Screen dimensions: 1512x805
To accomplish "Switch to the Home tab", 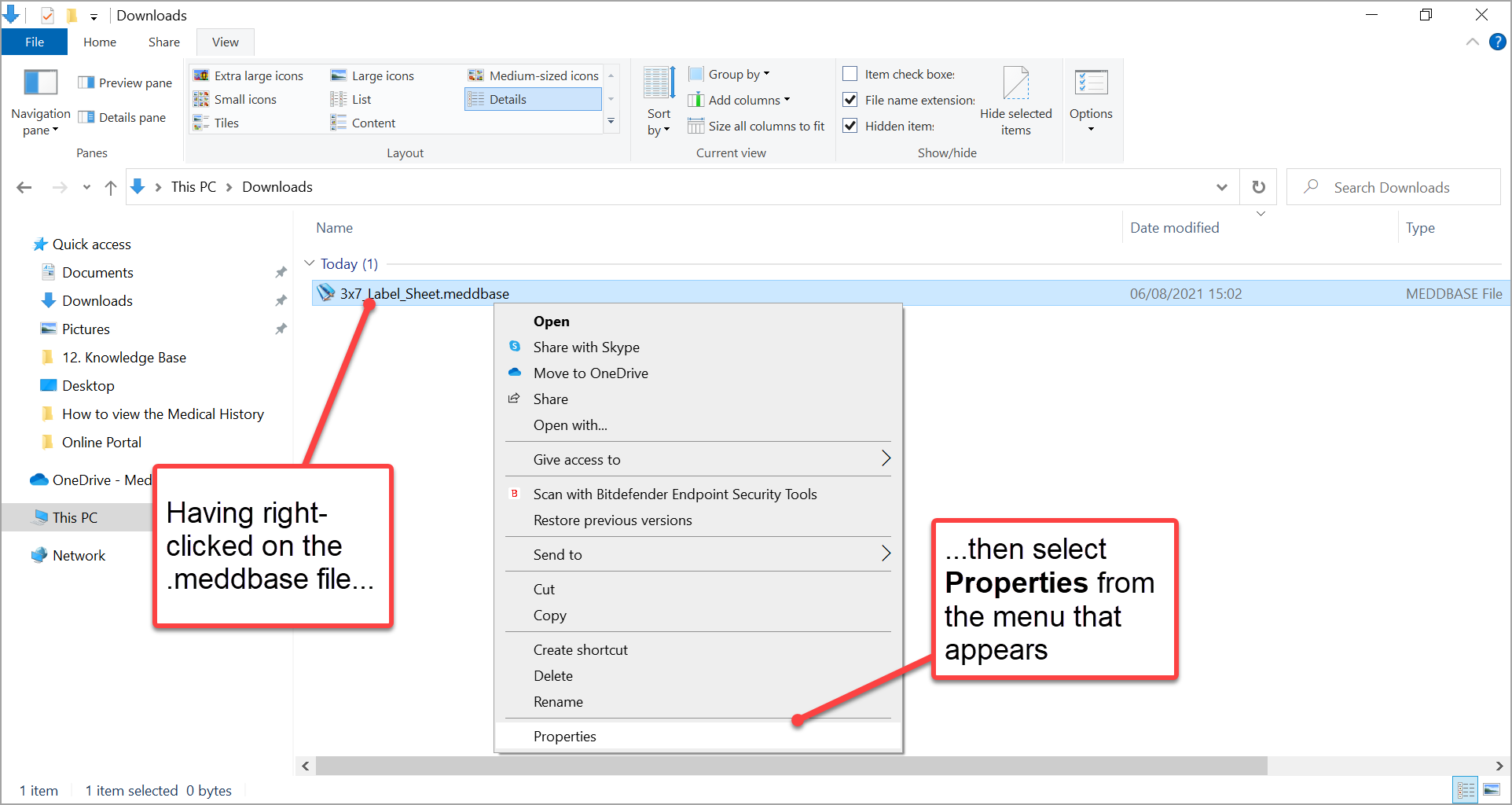I will 100,42.
